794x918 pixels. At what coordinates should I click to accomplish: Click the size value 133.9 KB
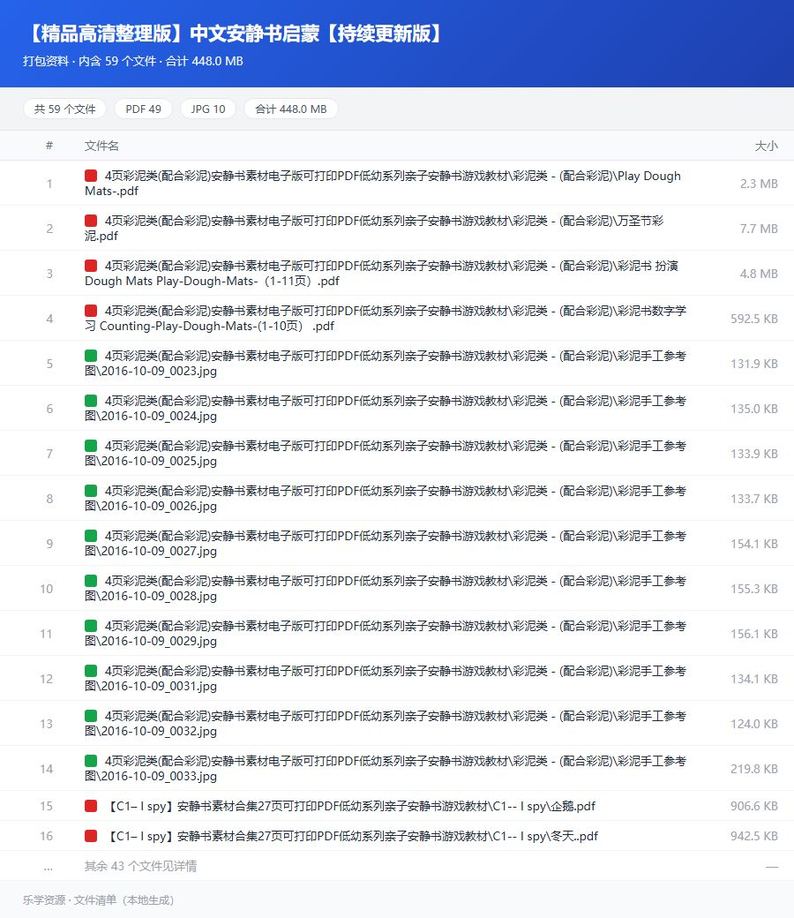754,454
